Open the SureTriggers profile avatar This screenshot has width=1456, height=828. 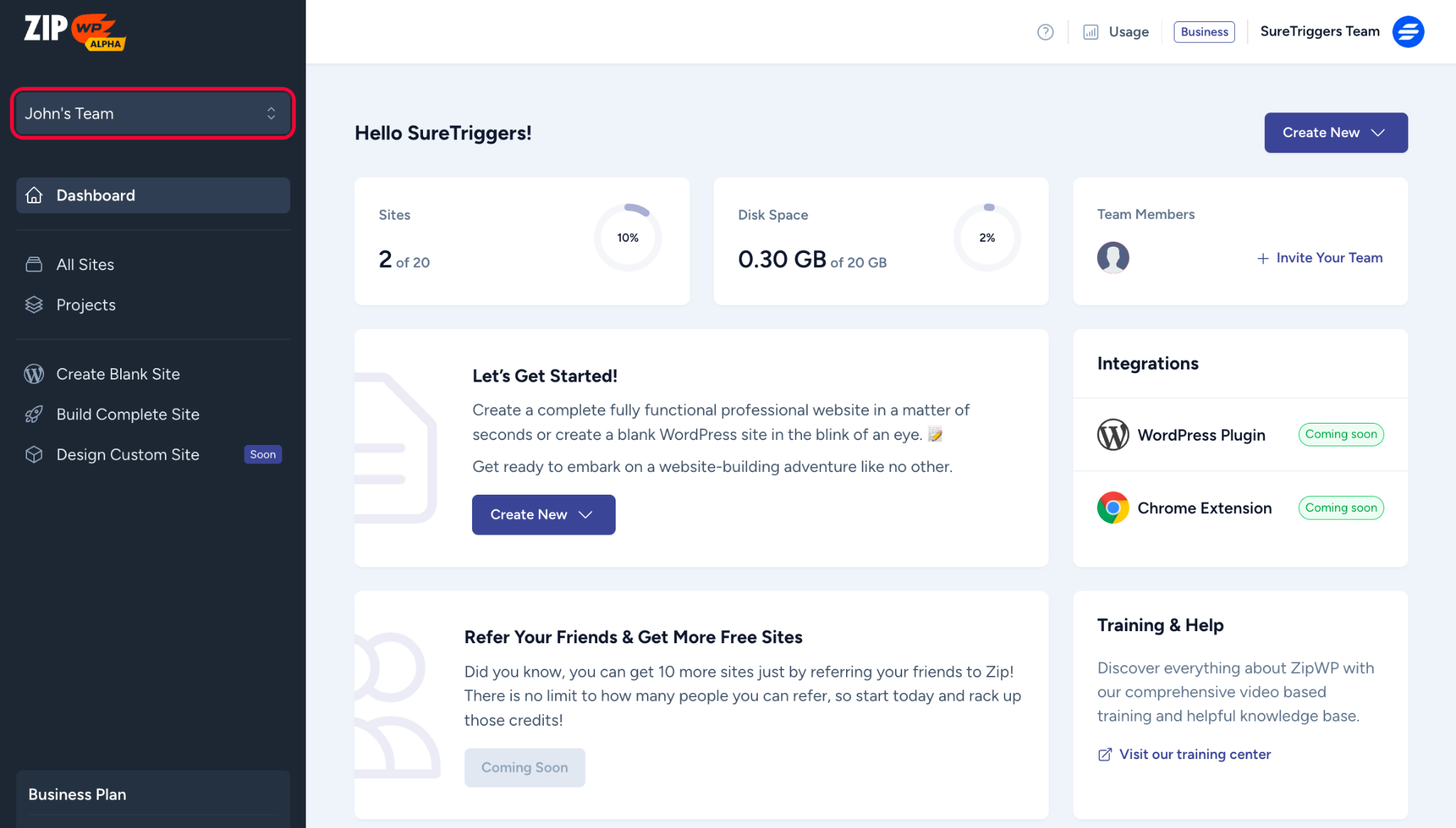coord(1408,32)
